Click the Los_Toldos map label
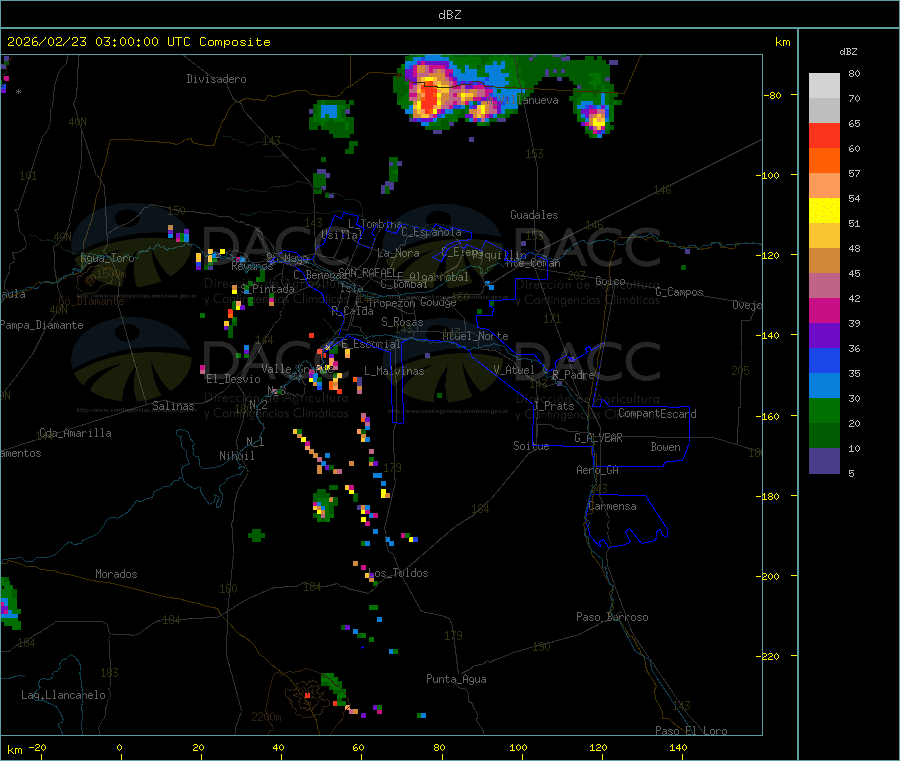 [x=398, y=573]
